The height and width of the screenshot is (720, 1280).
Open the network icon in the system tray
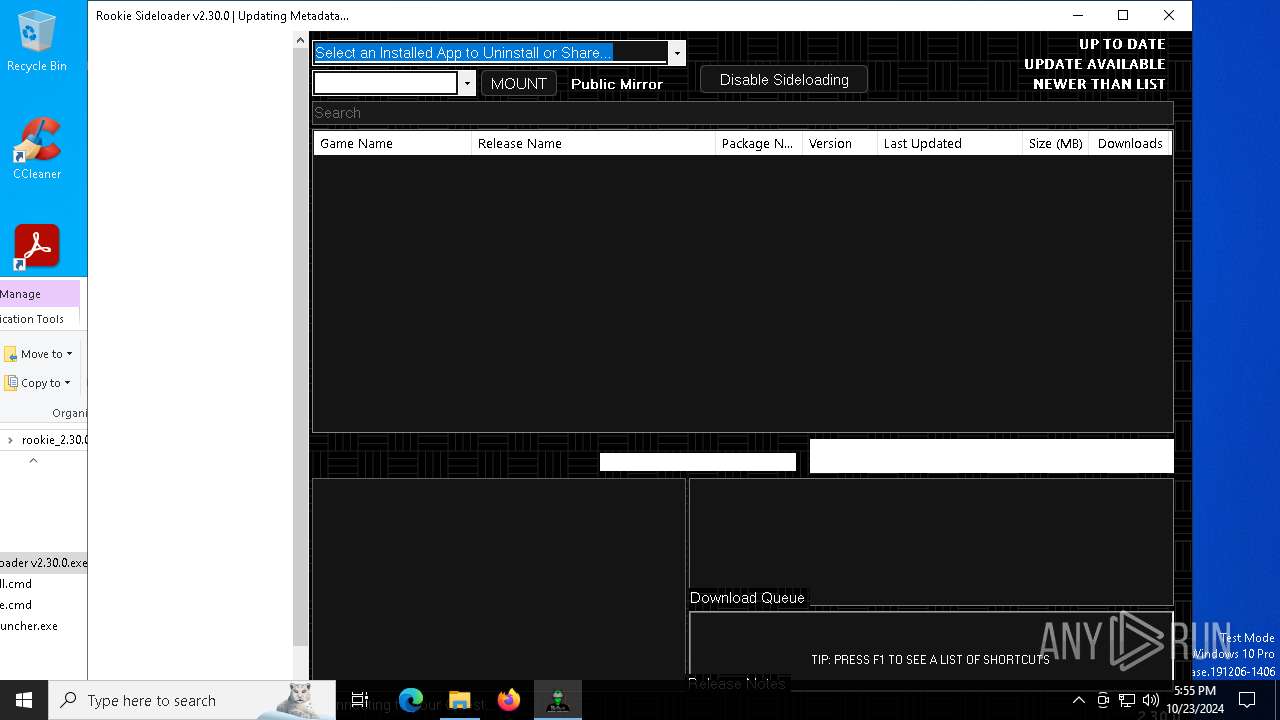(1127, 700)
